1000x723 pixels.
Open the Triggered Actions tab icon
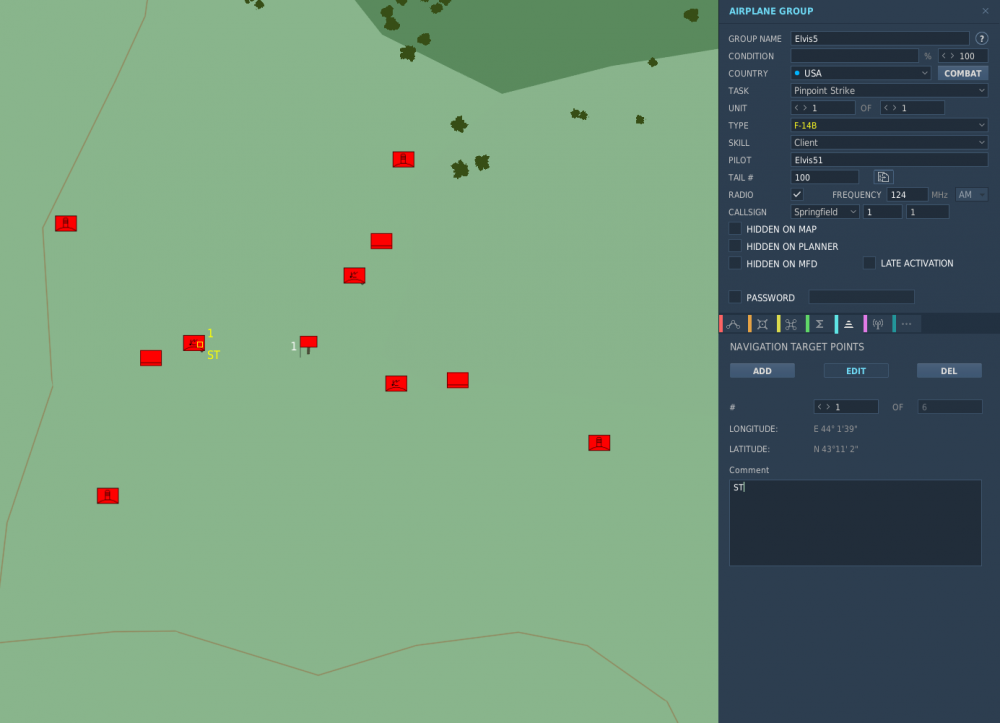point(791,324)
